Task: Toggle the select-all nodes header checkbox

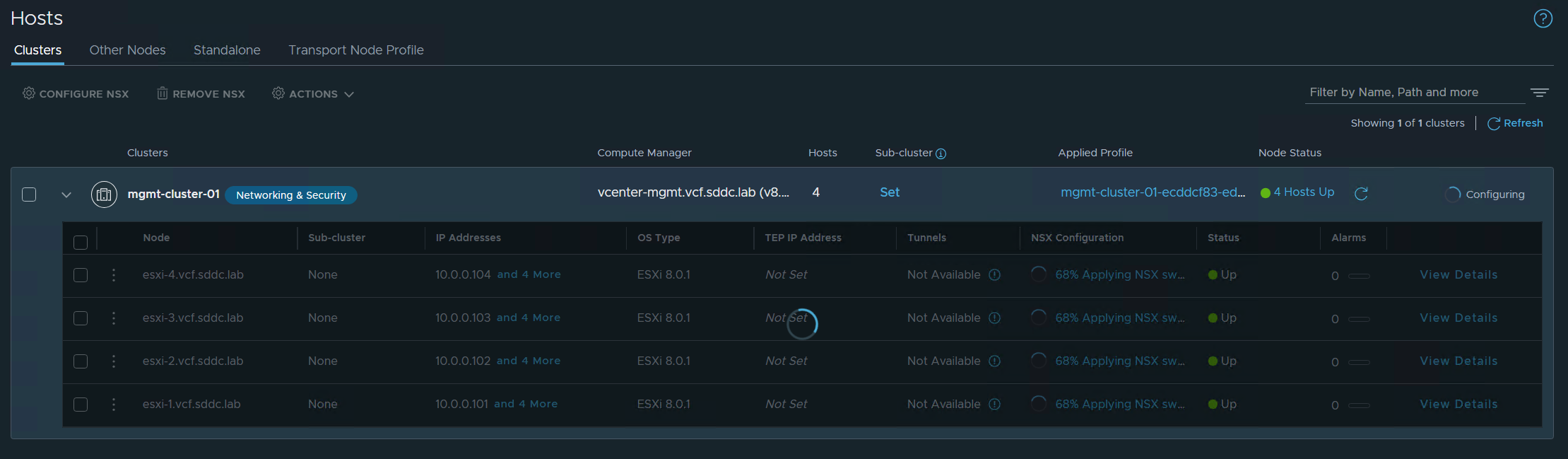Action: [81, 243]
